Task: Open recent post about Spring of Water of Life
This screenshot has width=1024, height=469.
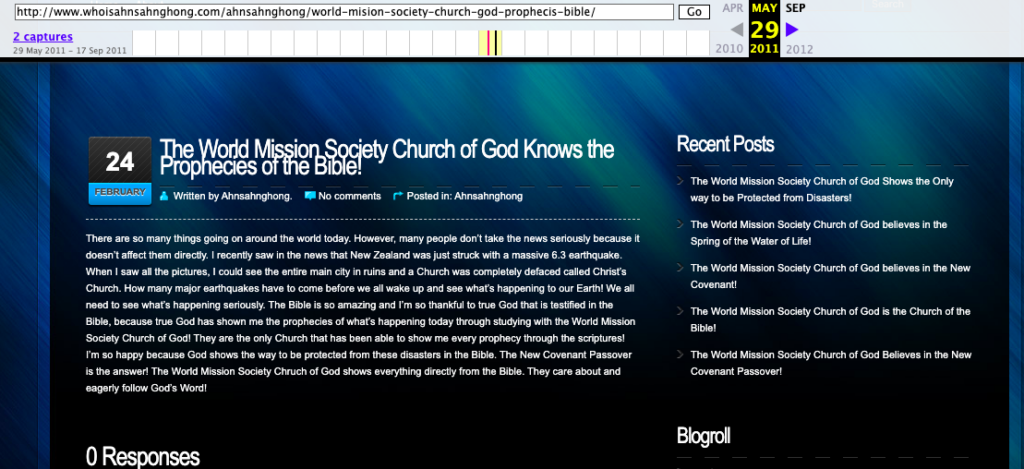Action: [818, 233]
